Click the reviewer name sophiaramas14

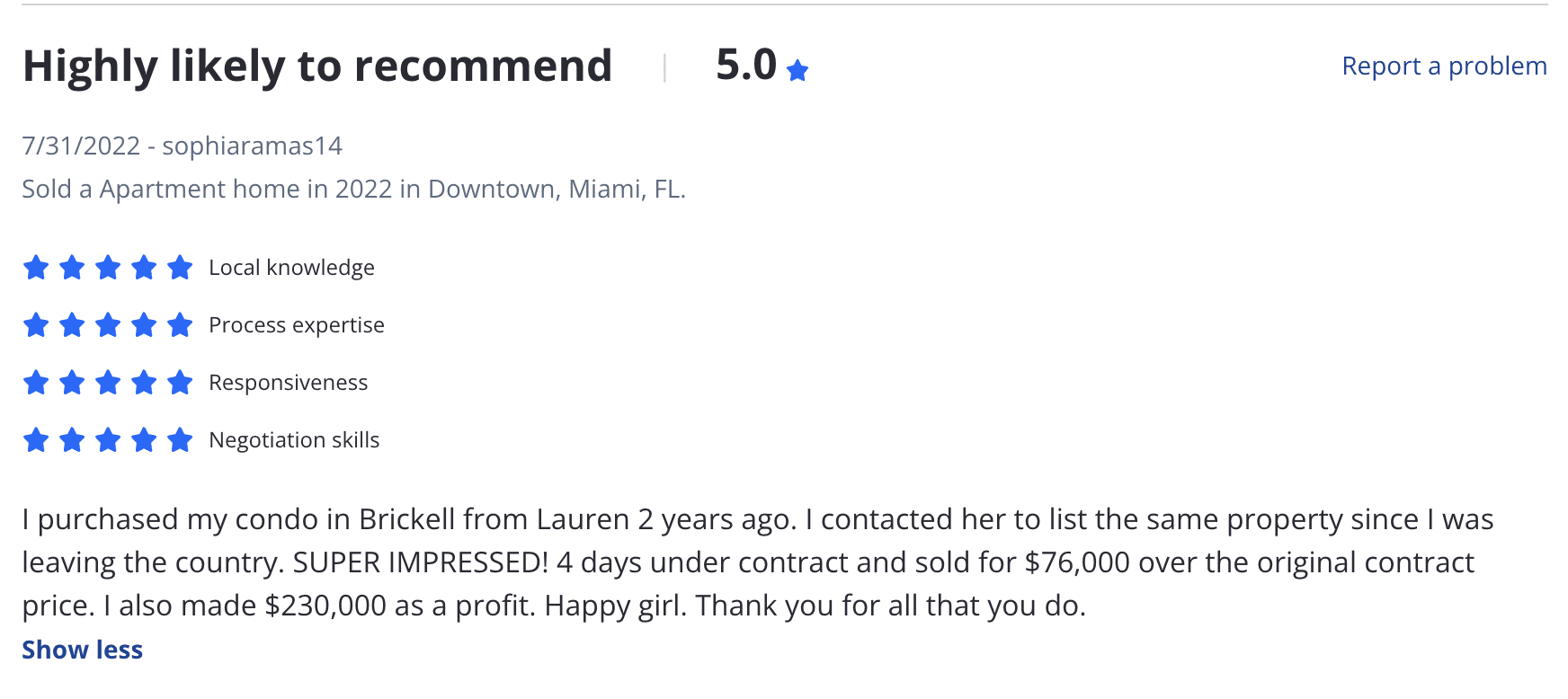[x=252, y=146]
